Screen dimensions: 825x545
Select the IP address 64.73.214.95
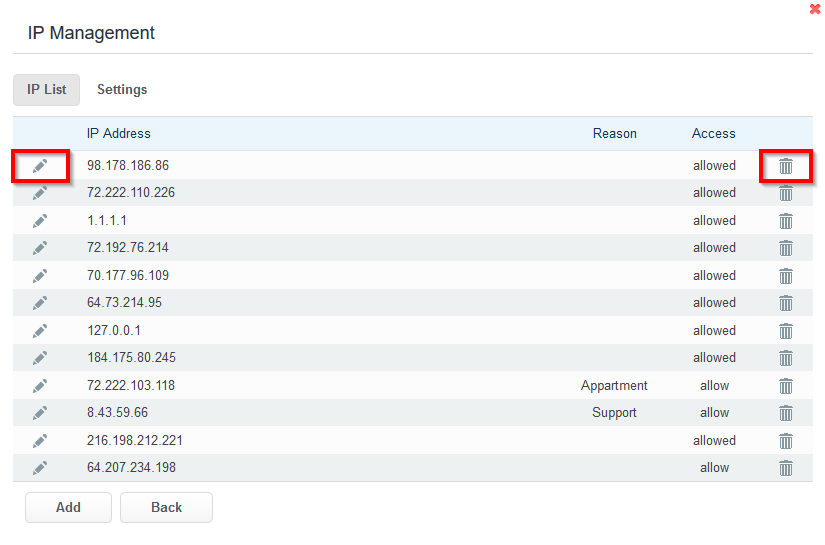tap(124, 302)
